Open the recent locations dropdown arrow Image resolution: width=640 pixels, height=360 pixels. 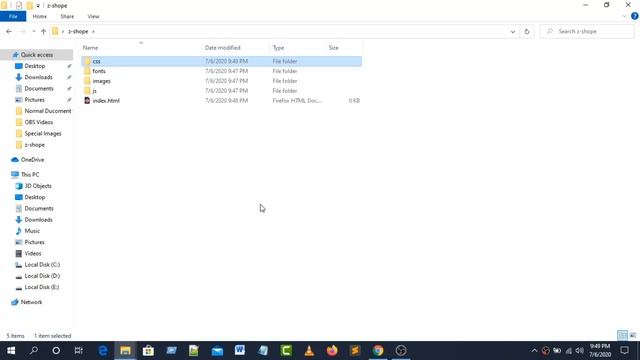point(33,31)
